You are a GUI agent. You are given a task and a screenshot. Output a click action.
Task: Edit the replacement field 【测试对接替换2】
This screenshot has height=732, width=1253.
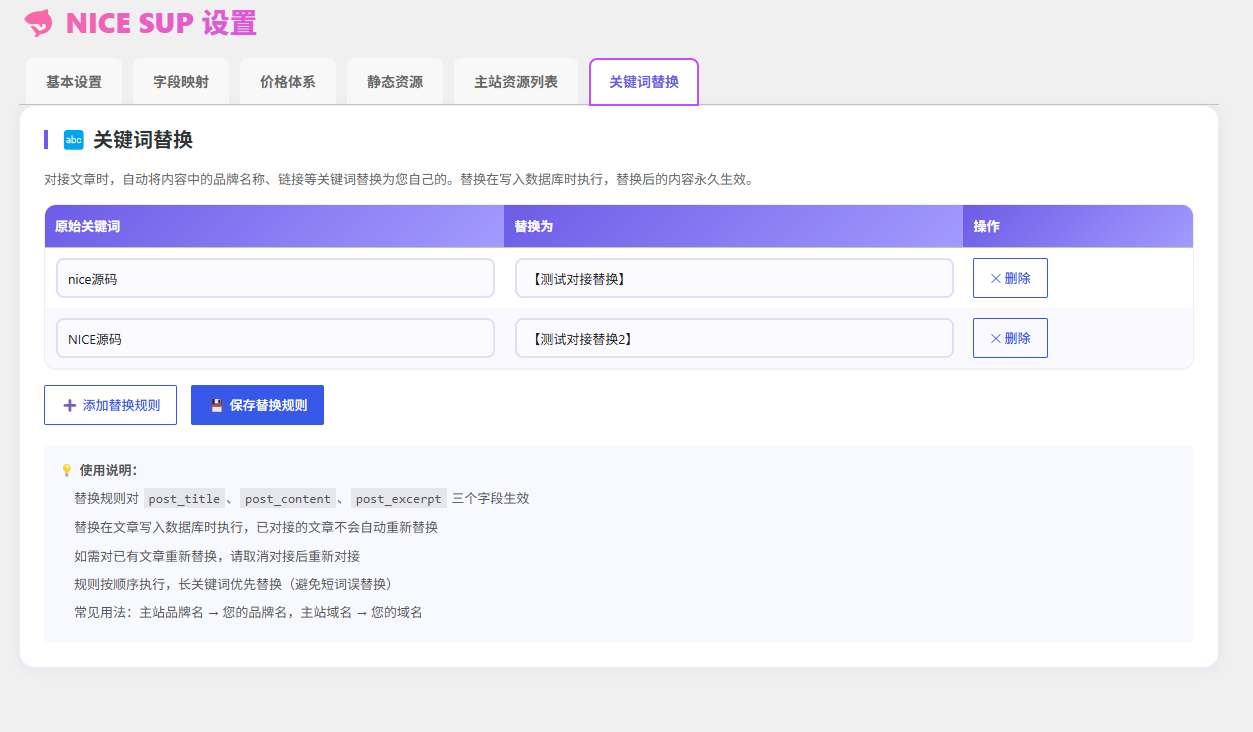(x=734, y=338)
